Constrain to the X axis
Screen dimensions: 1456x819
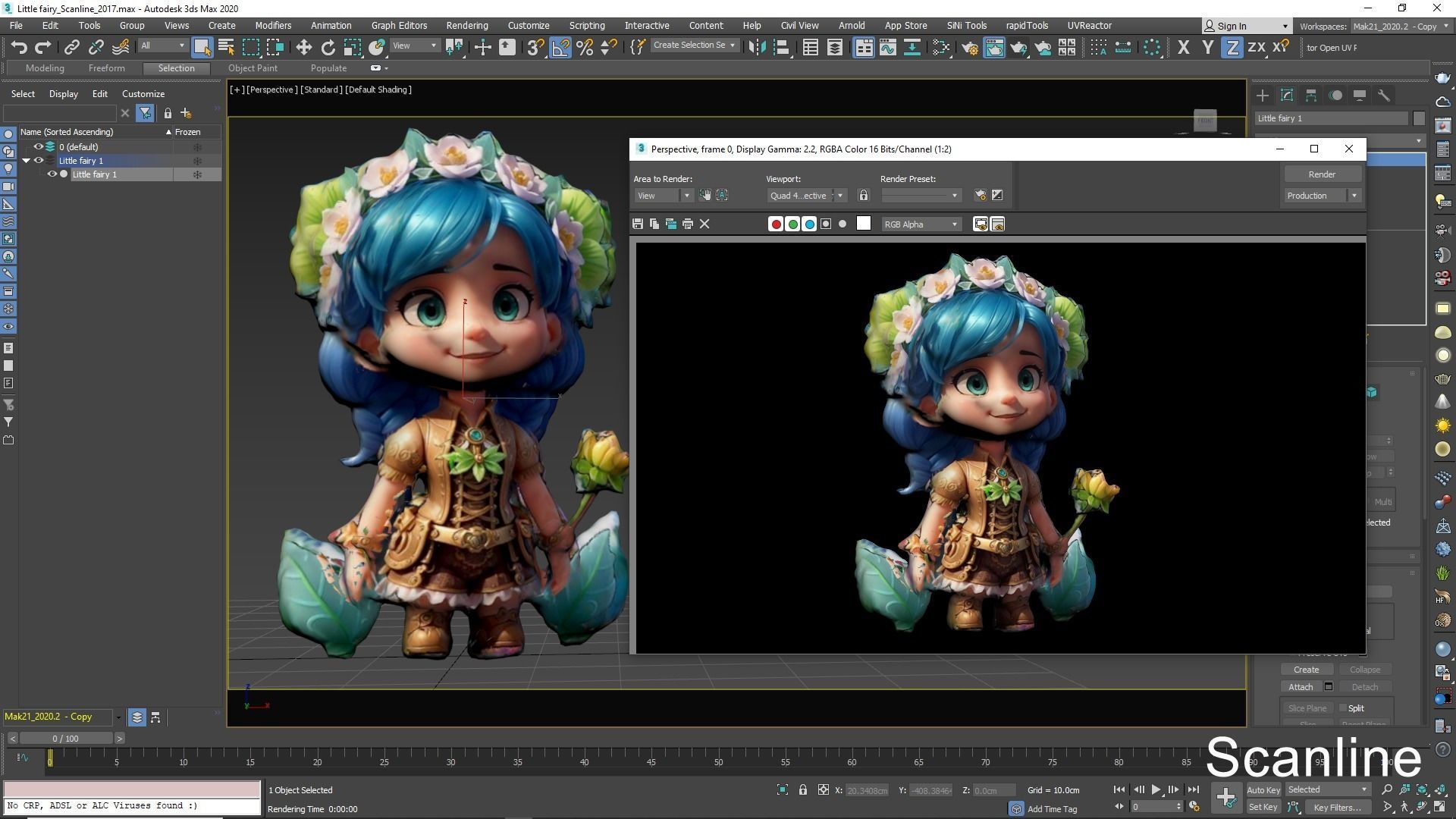(1183, 47)
